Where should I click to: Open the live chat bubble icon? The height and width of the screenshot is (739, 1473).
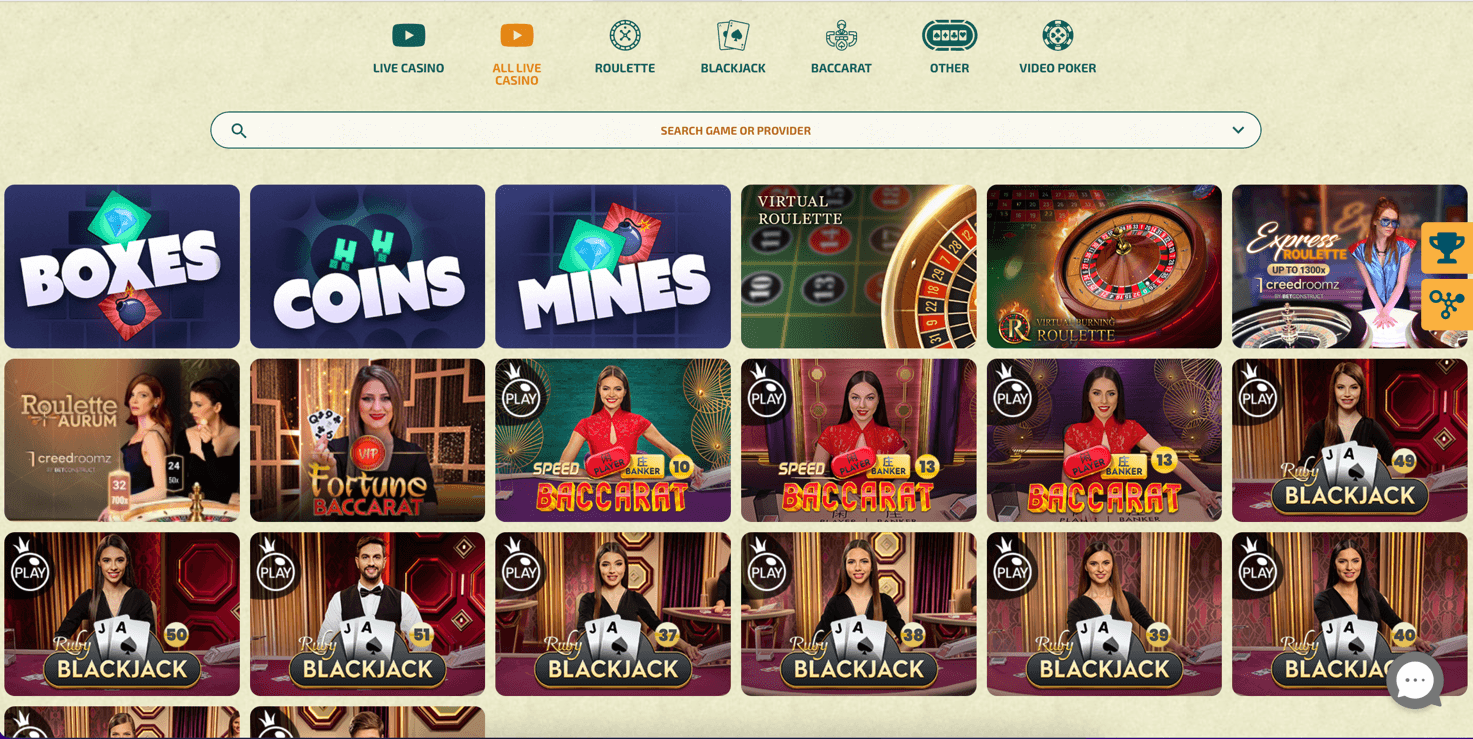(1415, 681)
